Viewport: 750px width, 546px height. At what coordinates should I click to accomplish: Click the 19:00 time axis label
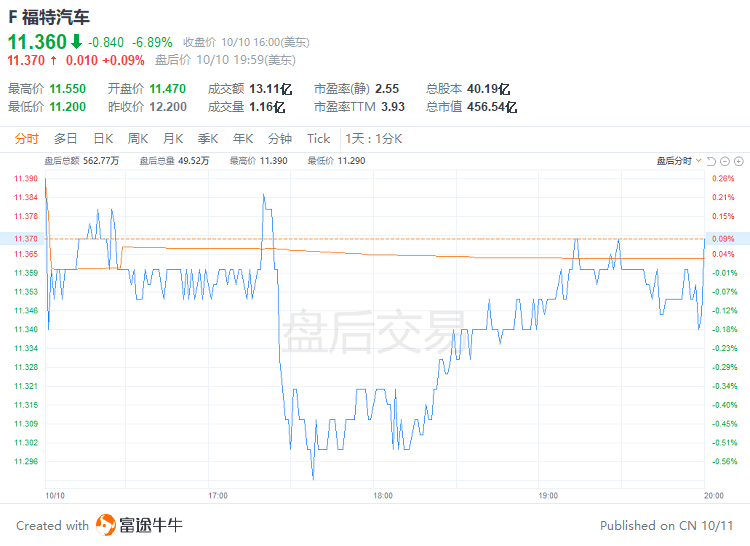click(x=548, y=496)
